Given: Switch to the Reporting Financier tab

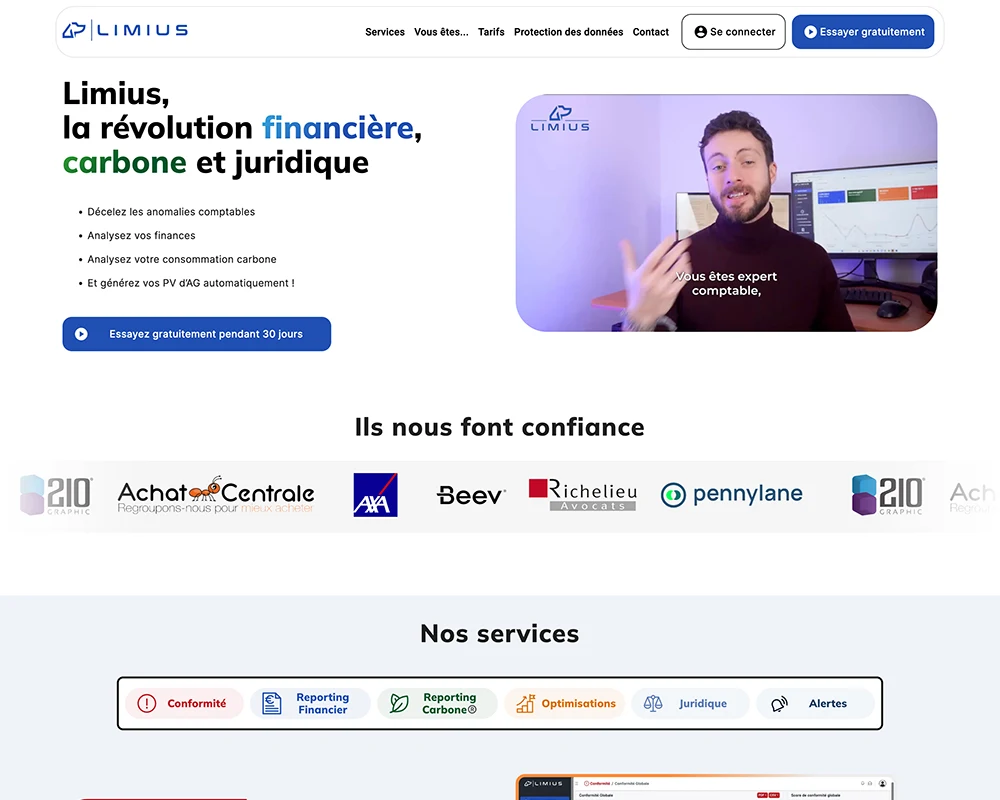Looking at the screenshot, I should tap(310, 704).
